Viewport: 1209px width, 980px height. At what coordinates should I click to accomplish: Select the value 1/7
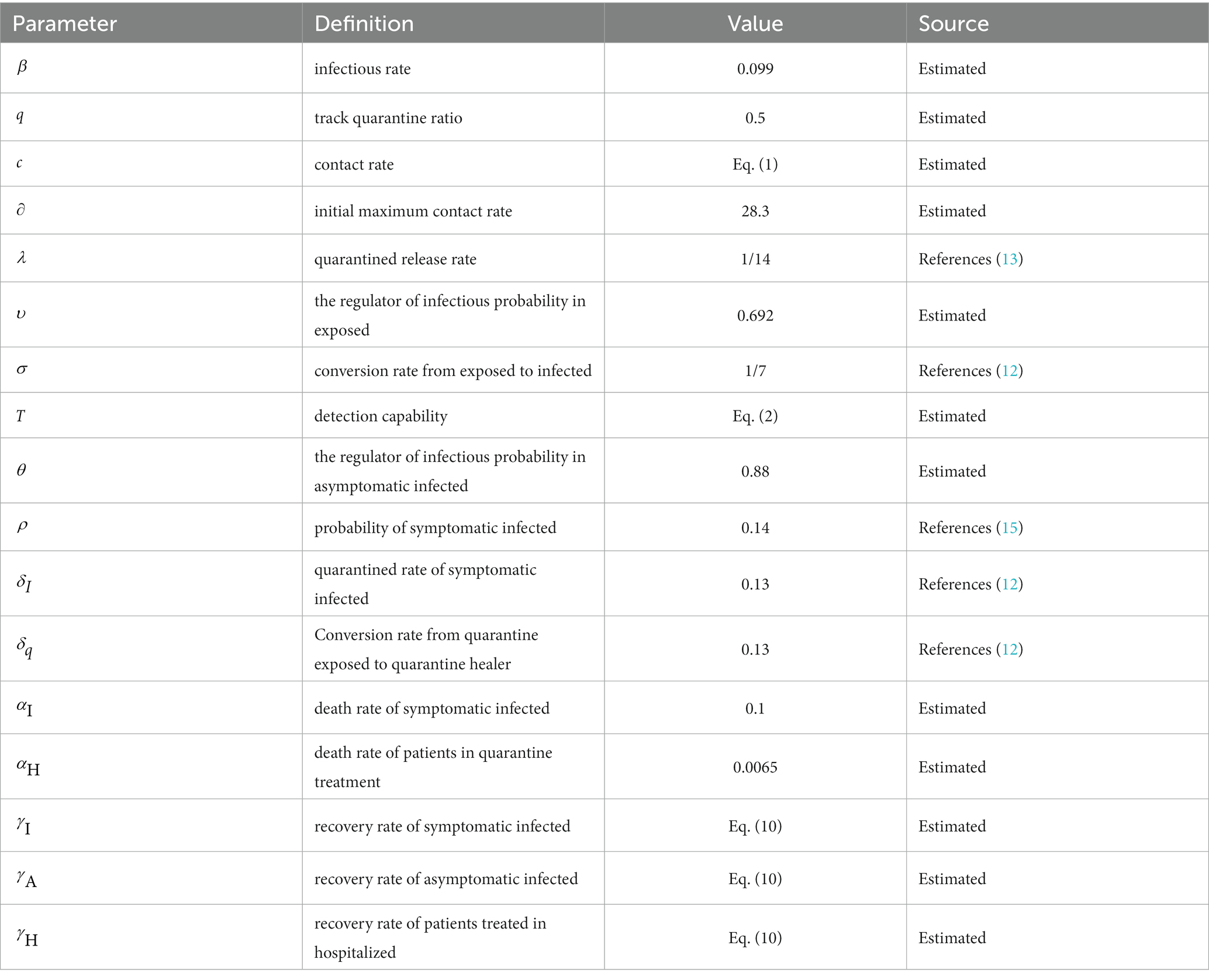(x=755, y=371)
